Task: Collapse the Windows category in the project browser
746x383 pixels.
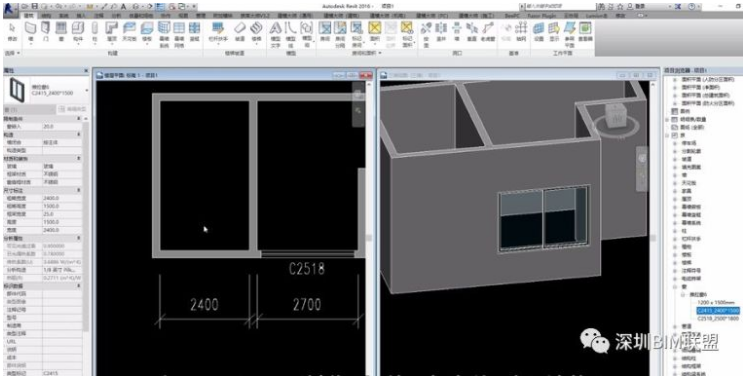Action: click(676, 287)
